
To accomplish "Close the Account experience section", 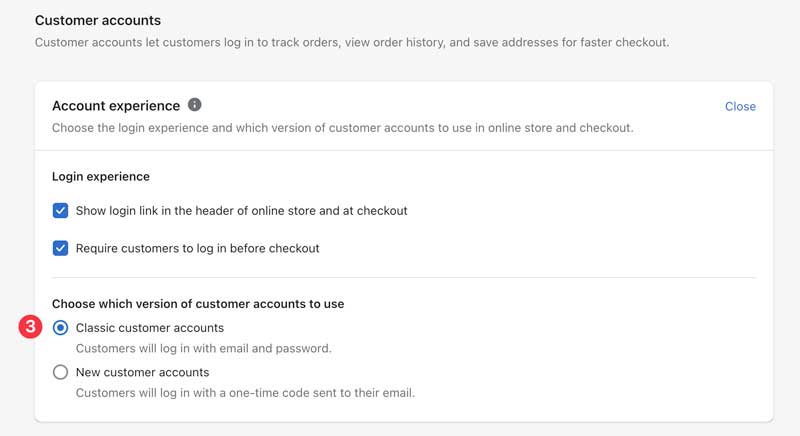I will [740, 106].
